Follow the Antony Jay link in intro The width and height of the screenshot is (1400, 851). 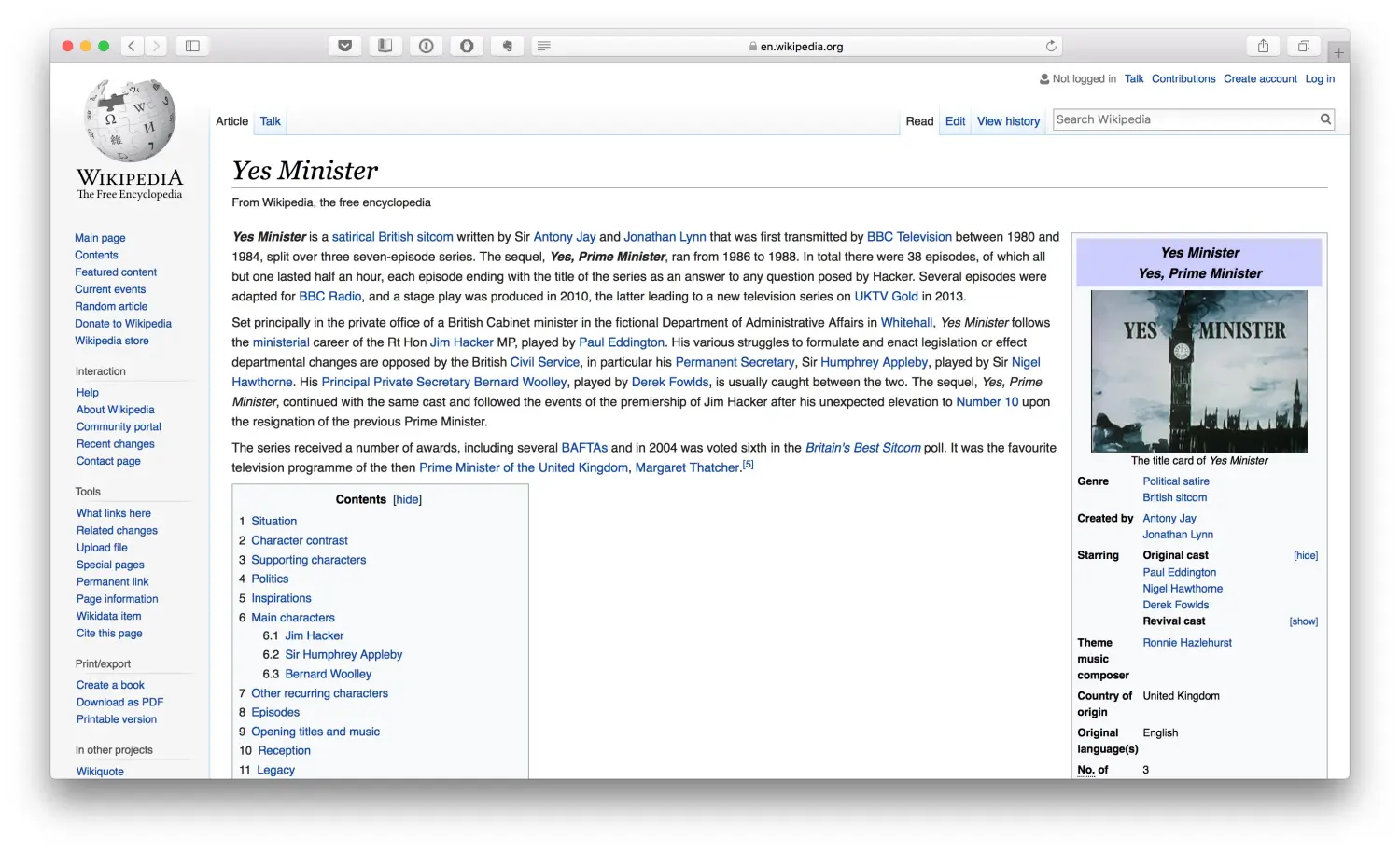(565, 237)
